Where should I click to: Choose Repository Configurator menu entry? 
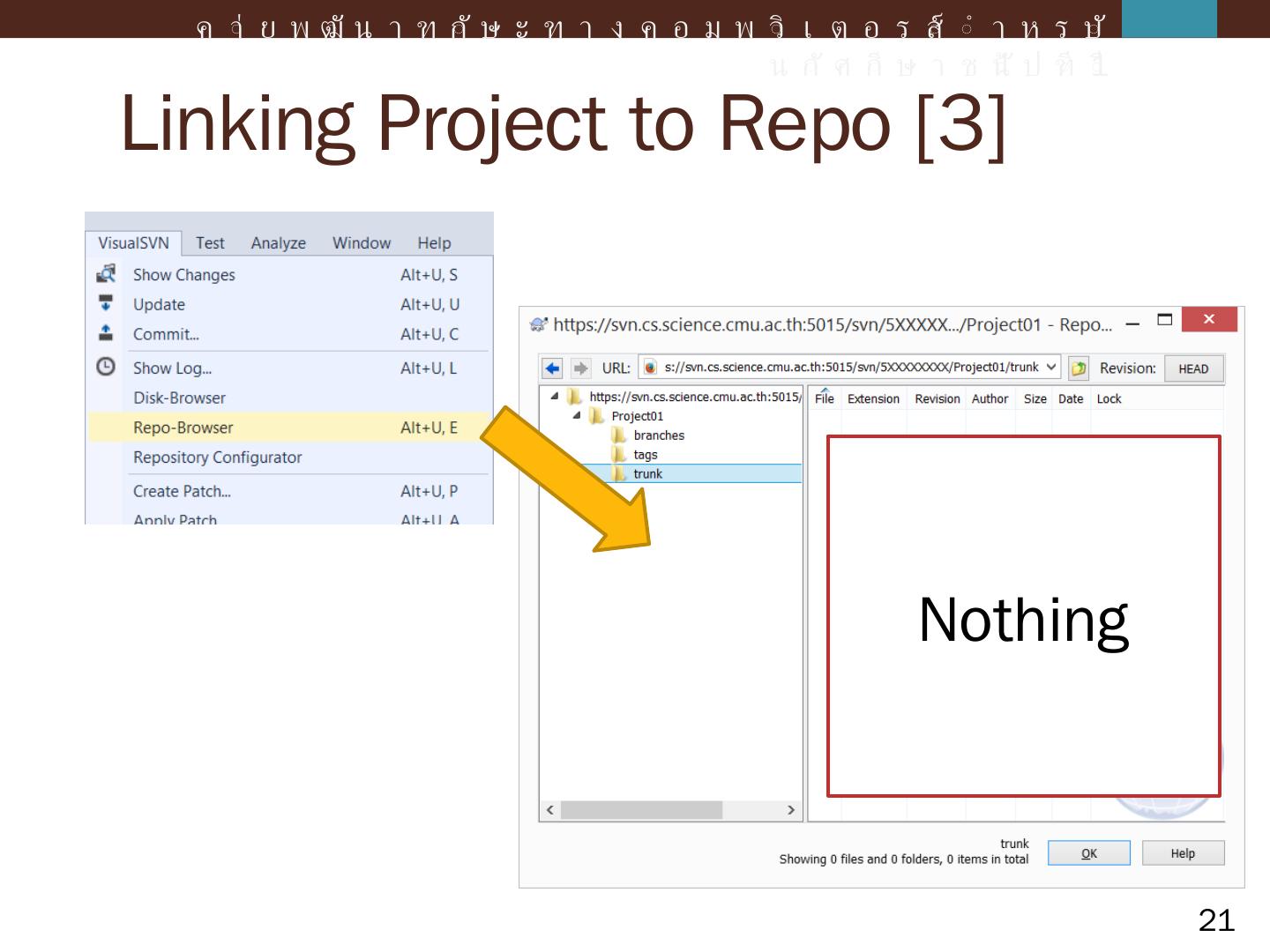pyautogui.click(x=217, y=457)
